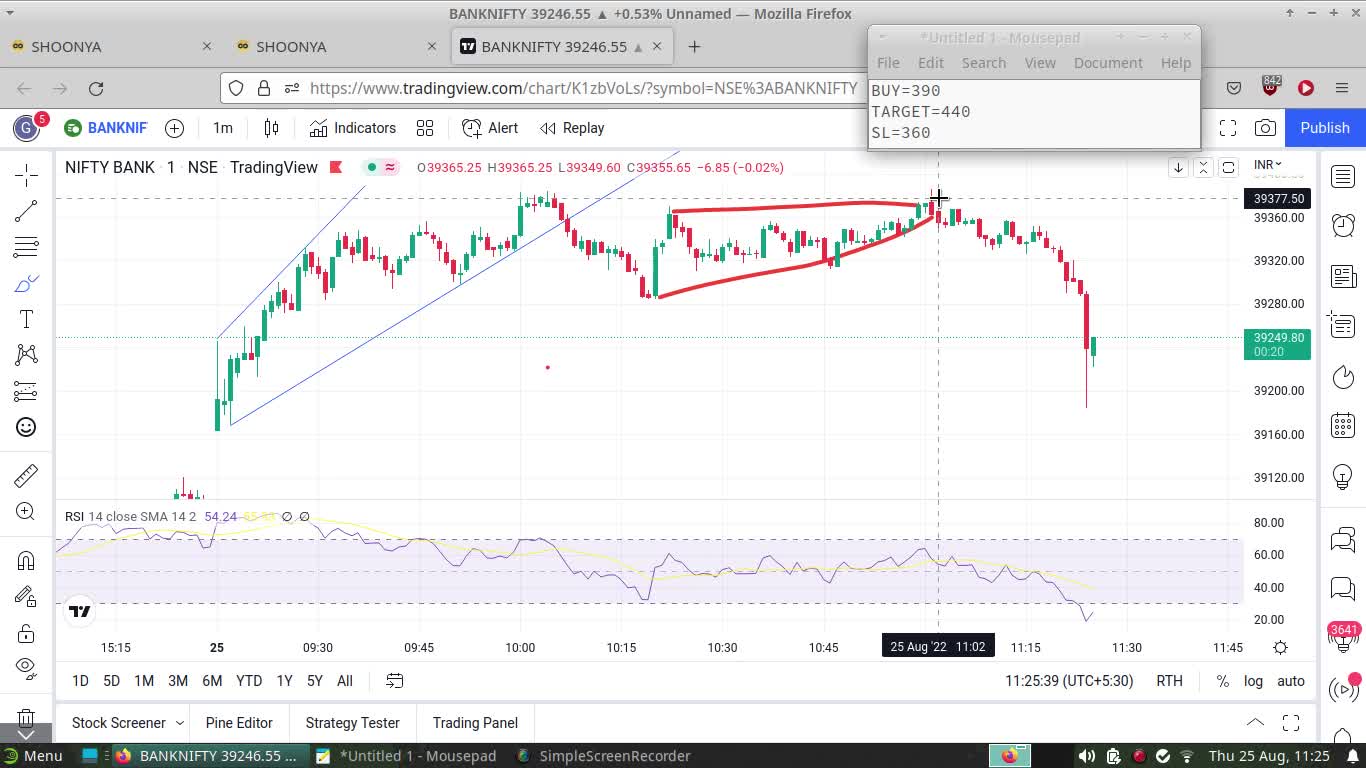
Task: Toggle auto scale mode
Action: click(1291, 681)
